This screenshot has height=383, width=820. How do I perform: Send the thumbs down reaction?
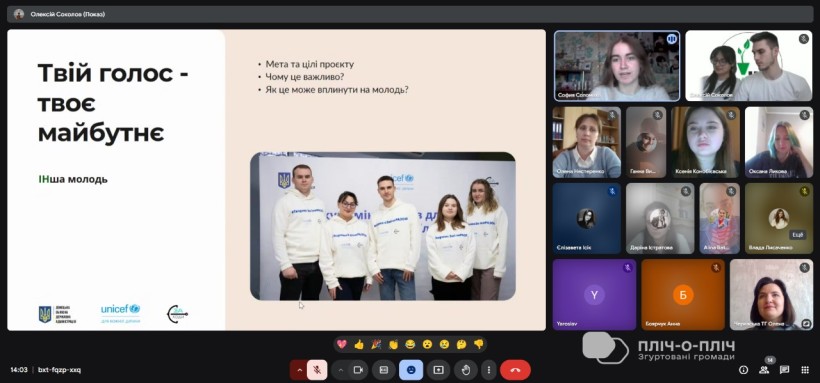coord(478,344)
